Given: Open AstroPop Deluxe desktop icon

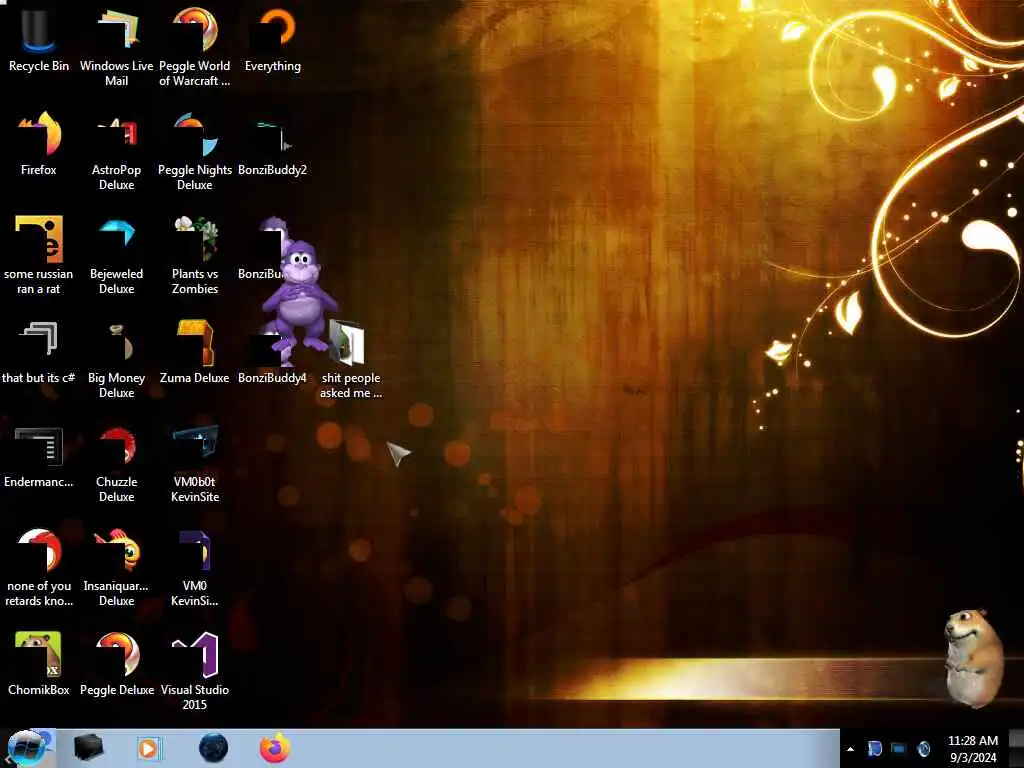Looking at the screenshot, I should coord(116,151).
